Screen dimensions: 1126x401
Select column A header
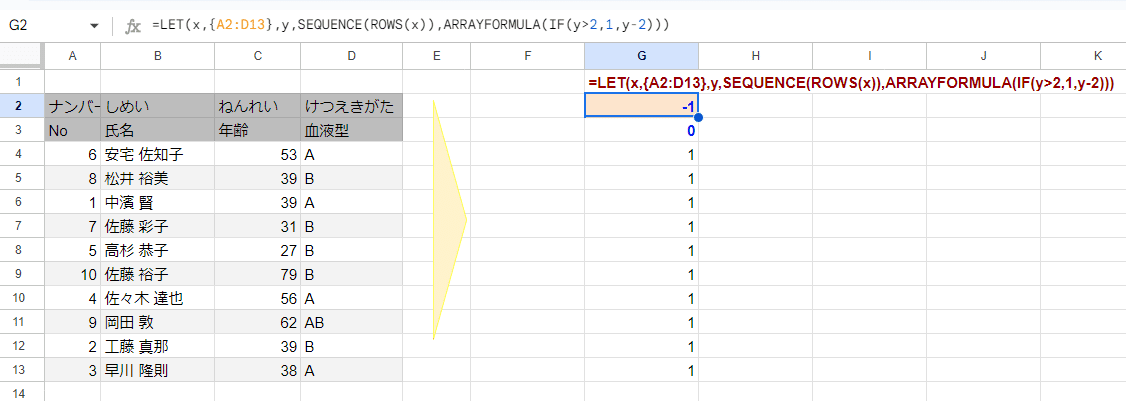click(x=73, y=56)
